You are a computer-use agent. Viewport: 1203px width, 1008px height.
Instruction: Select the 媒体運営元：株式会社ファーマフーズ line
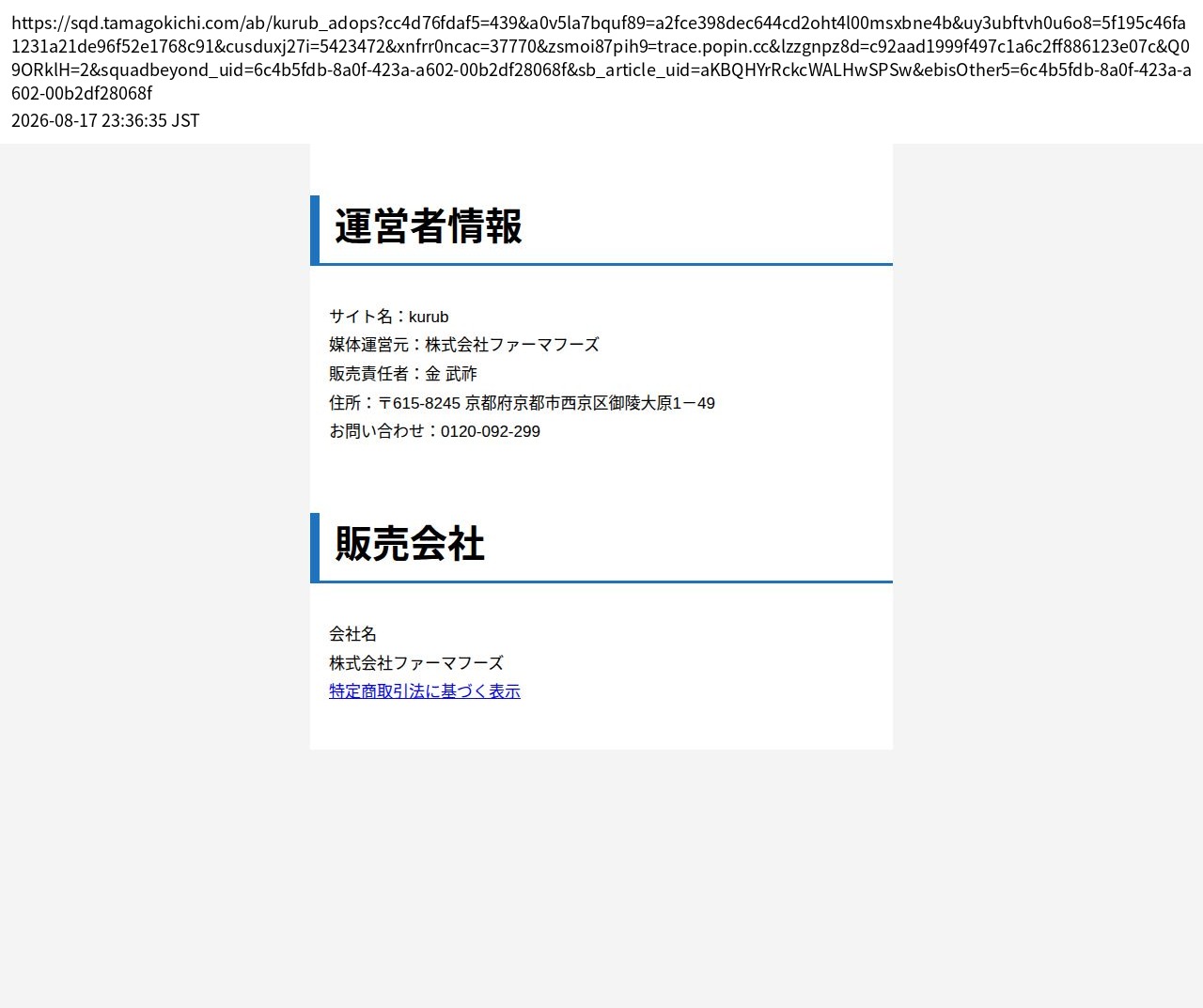pyautogui.click(x=464, y=345)
